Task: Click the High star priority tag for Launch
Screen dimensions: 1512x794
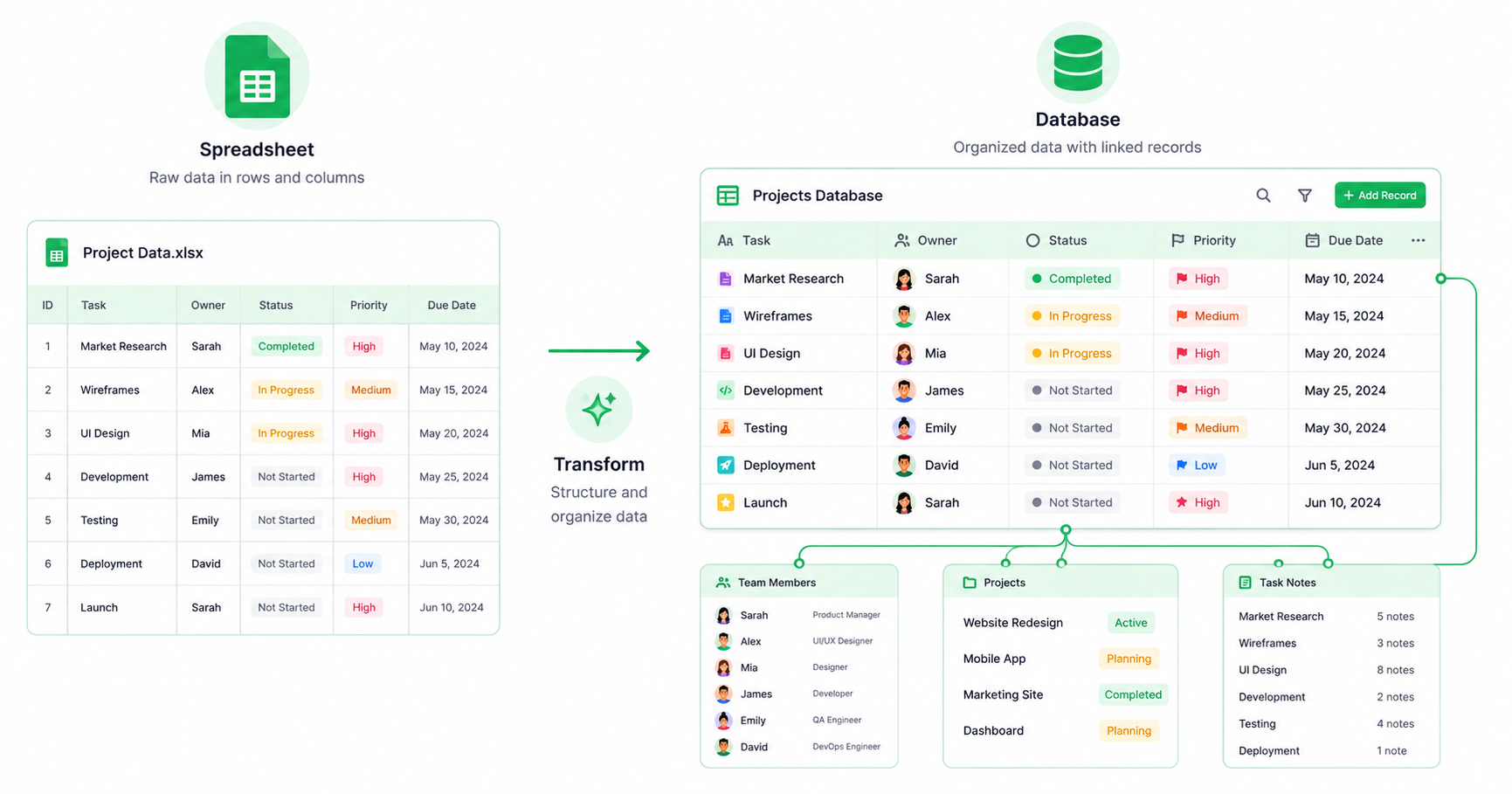Action: 1198,502
